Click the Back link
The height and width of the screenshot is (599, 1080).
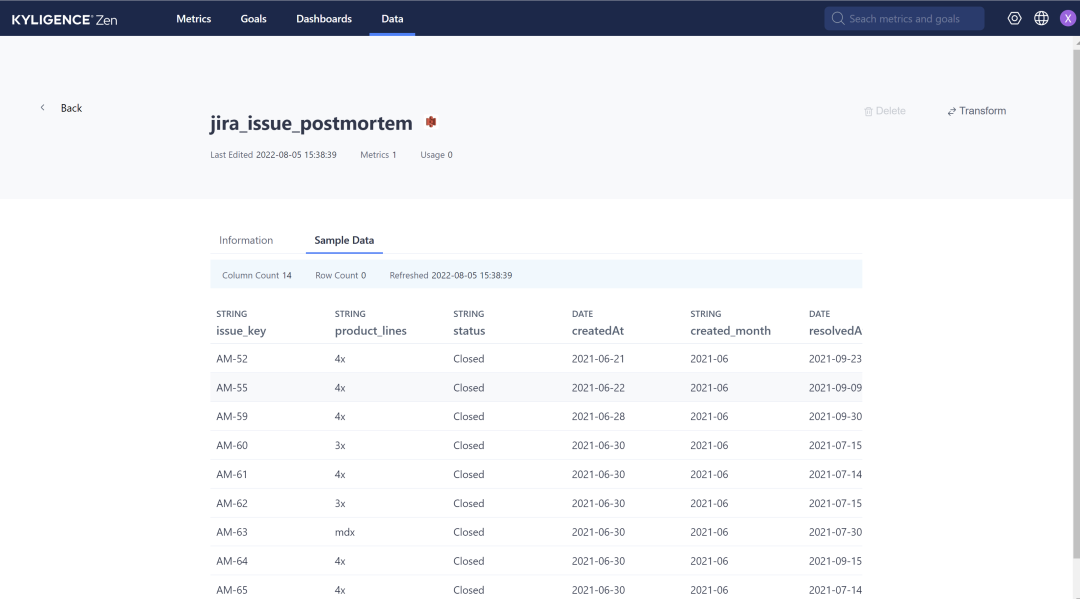pos(71,108)
